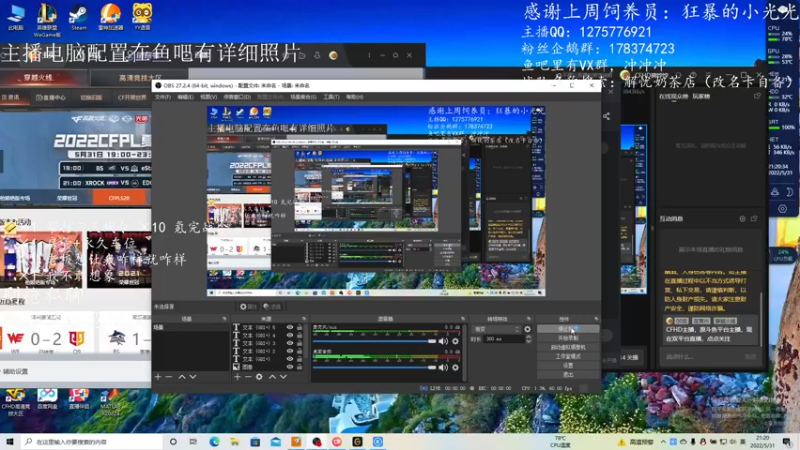Open Microsoft Edge from the taskbar
Screen dimensions: 800x450
coord(214,441)
